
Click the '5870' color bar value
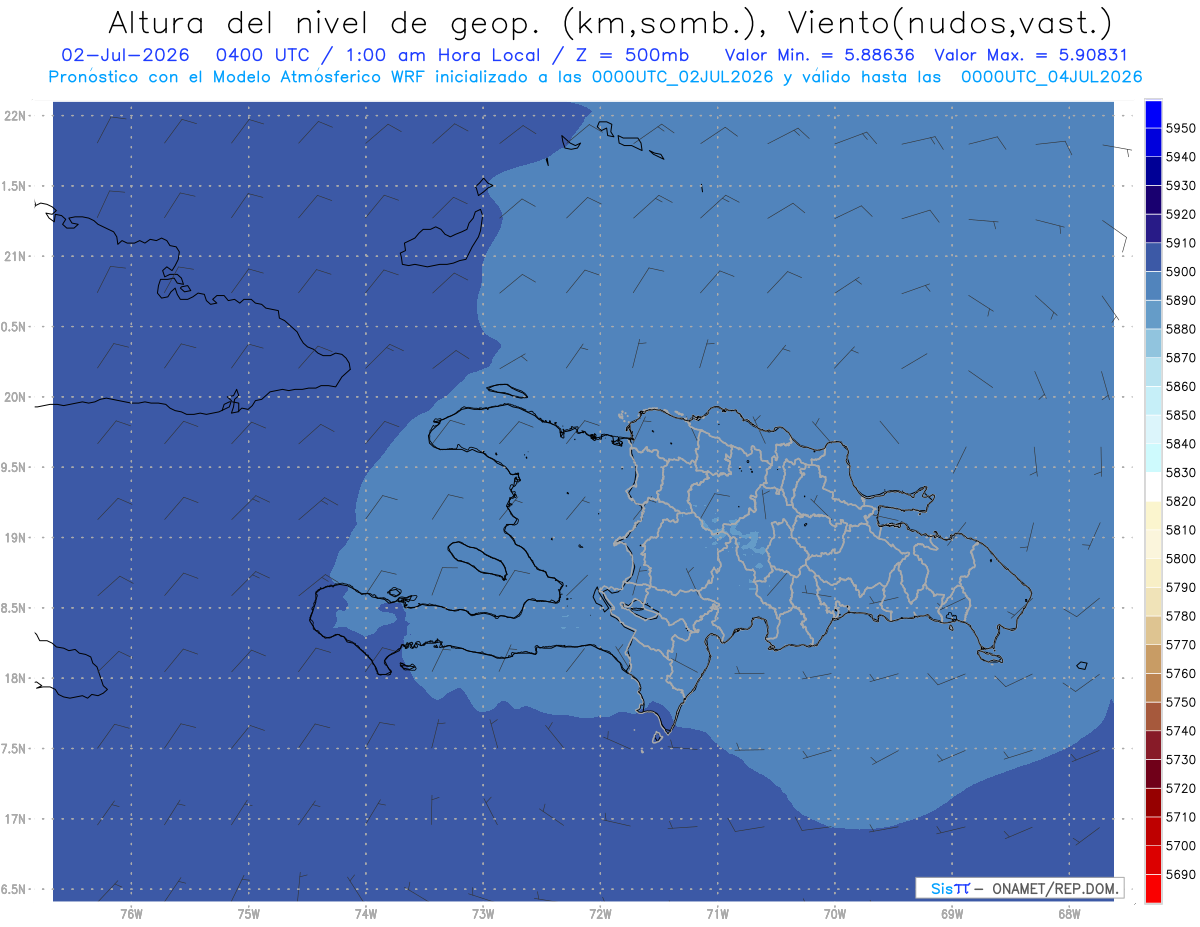tap(1180, 358)
